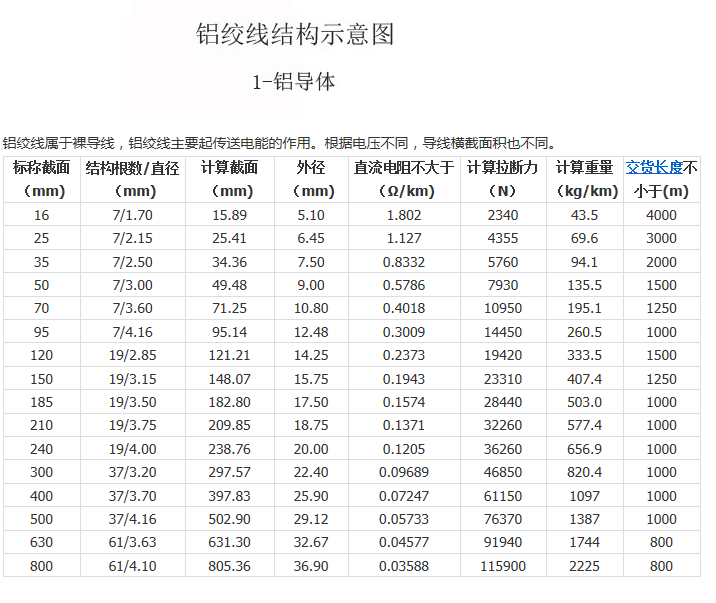
Task: Select weight value 135.5
Action: tap(584, 285)
